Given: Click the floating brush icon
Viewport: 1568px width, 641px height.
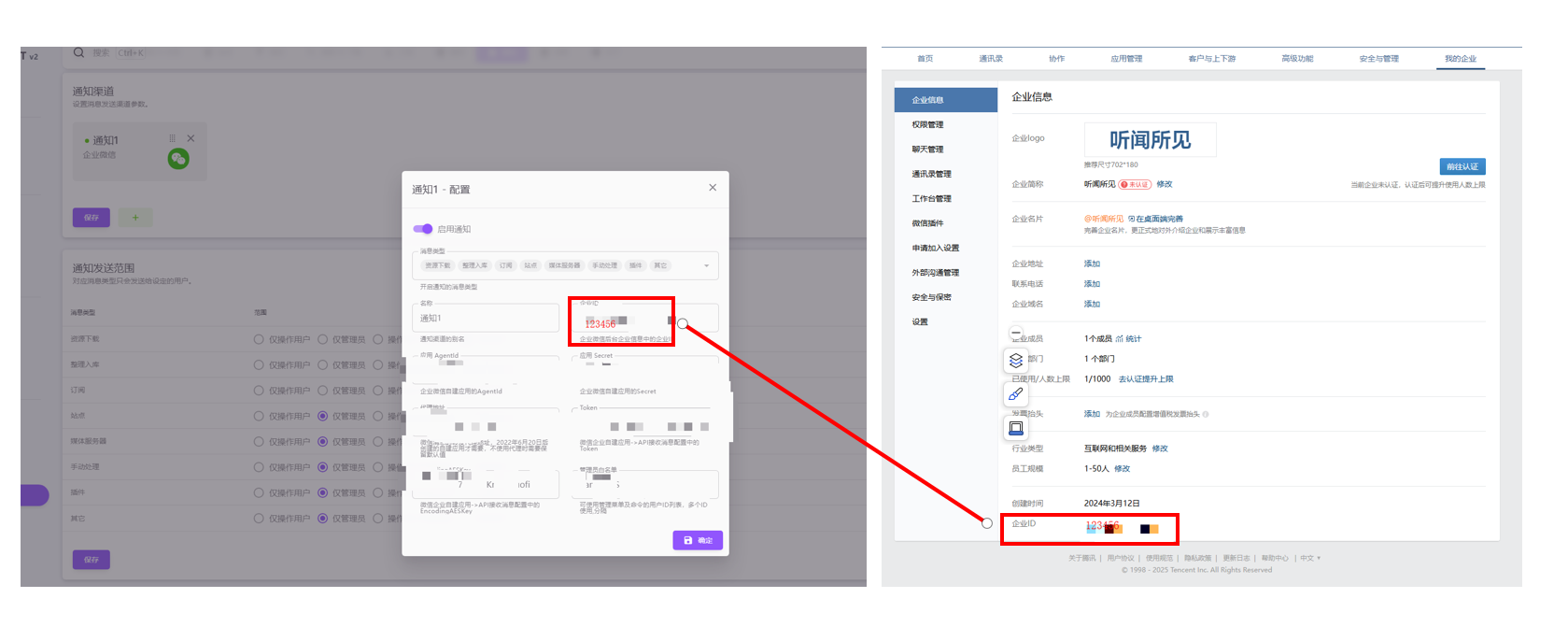Looking at the screenshot, I should [1016, 394].
